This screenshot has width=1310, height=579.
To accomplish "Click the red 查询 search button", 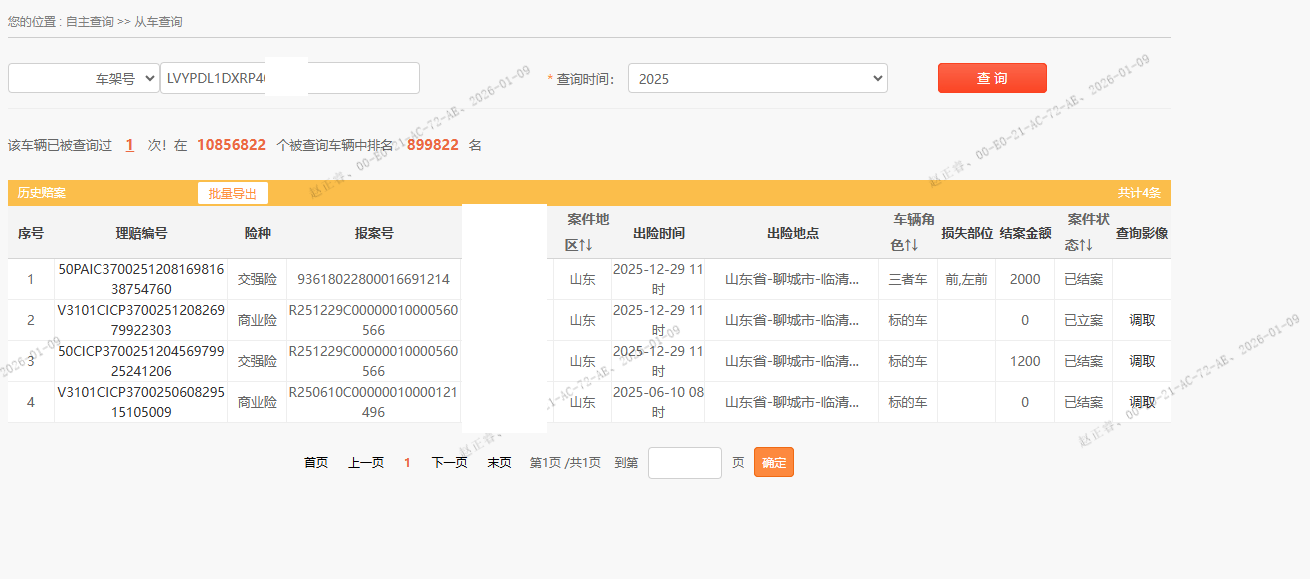I will click(991, 78).
